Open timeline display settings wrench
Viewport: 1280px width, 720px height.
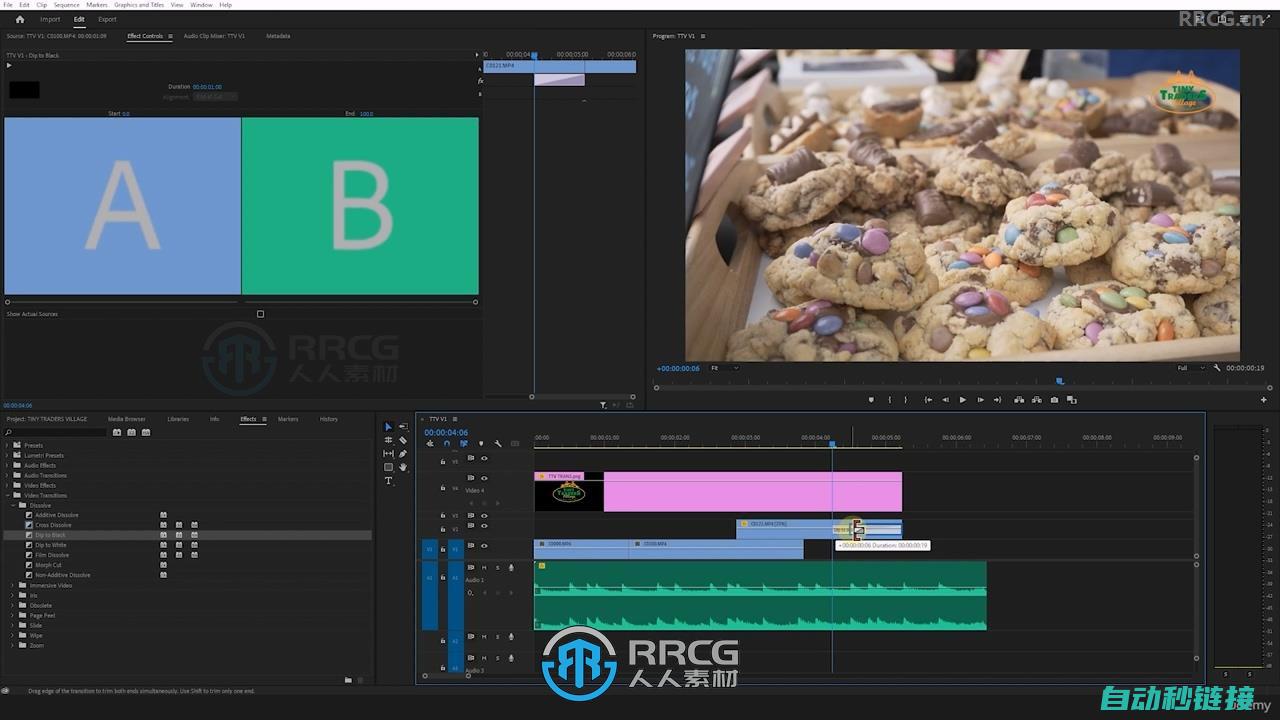(x=498, y=444)
